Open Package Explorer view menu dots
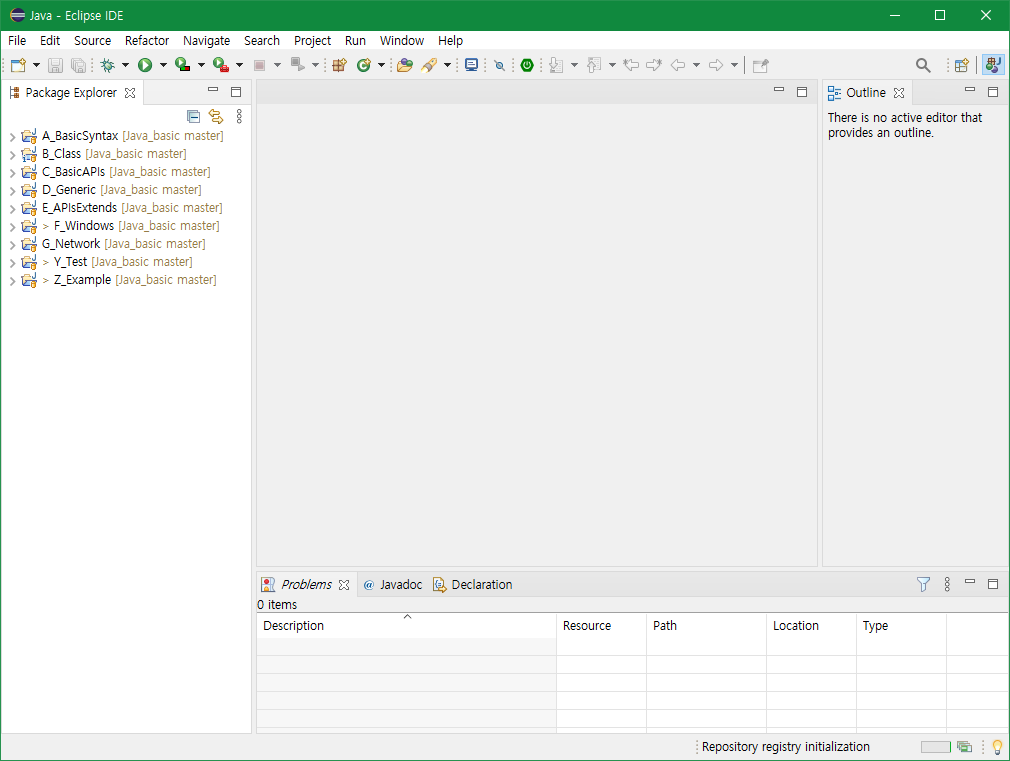The height and width of the screenshot is (761, 1010). (239, 117)
